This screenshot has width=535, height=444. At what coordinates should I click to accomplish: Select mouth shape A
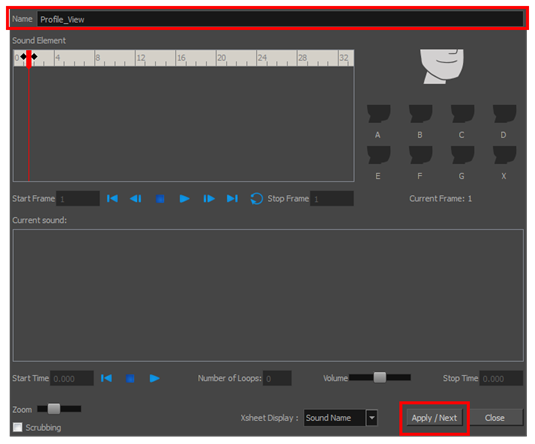[378, 114]
